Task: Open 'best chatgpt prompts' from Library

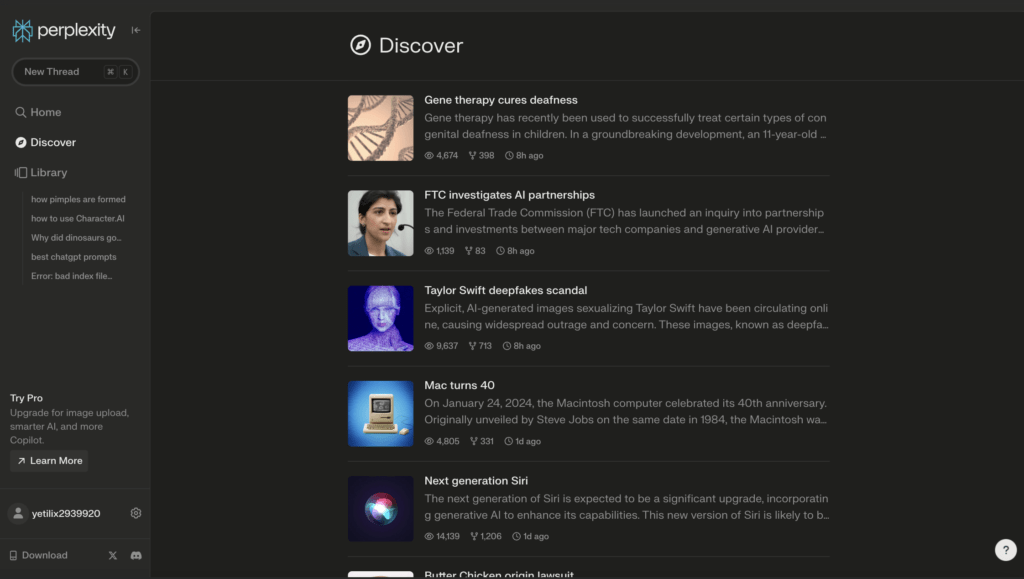Action: coord(74,256)
